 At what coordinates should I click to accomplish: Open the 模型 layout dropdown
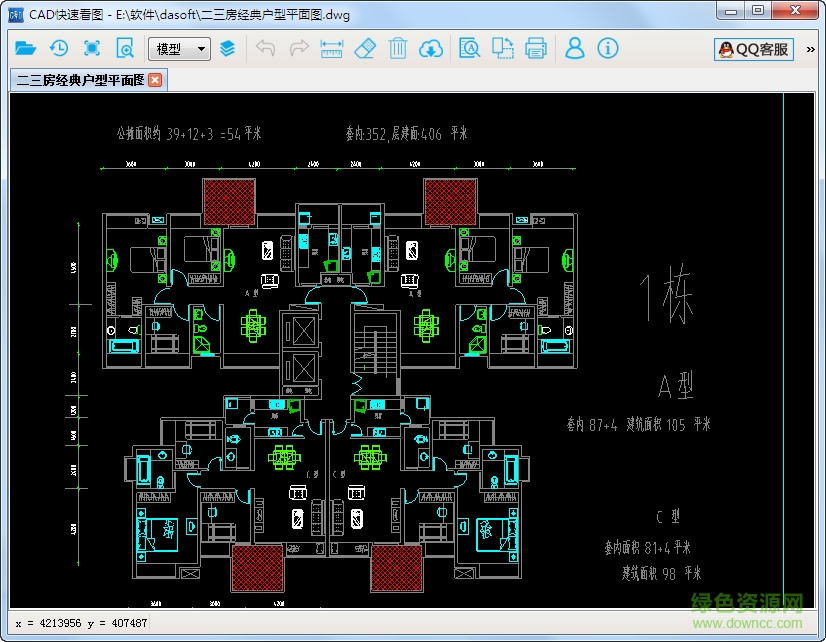(179, 48)
